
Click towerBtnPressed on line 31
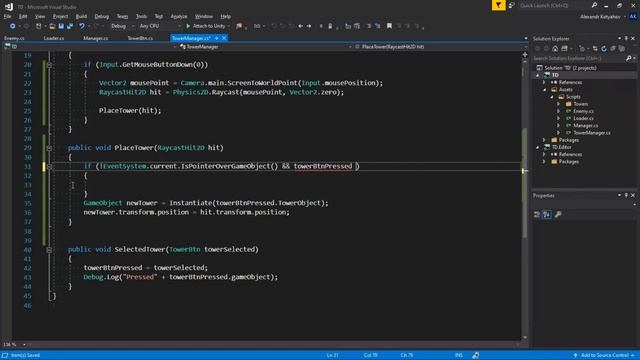323,166
